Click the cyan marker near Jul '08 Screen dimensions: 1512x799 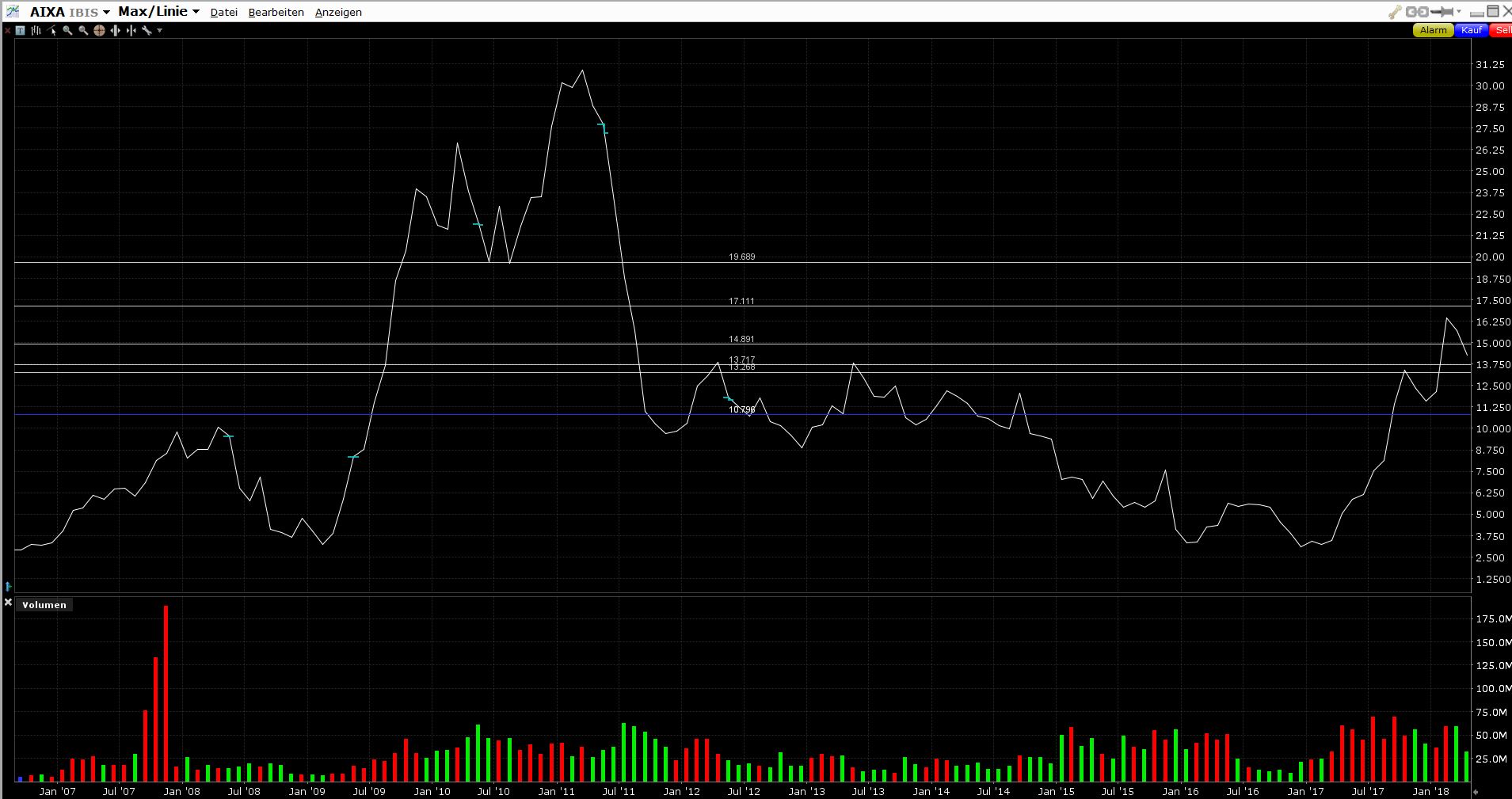tap(229, 436)
